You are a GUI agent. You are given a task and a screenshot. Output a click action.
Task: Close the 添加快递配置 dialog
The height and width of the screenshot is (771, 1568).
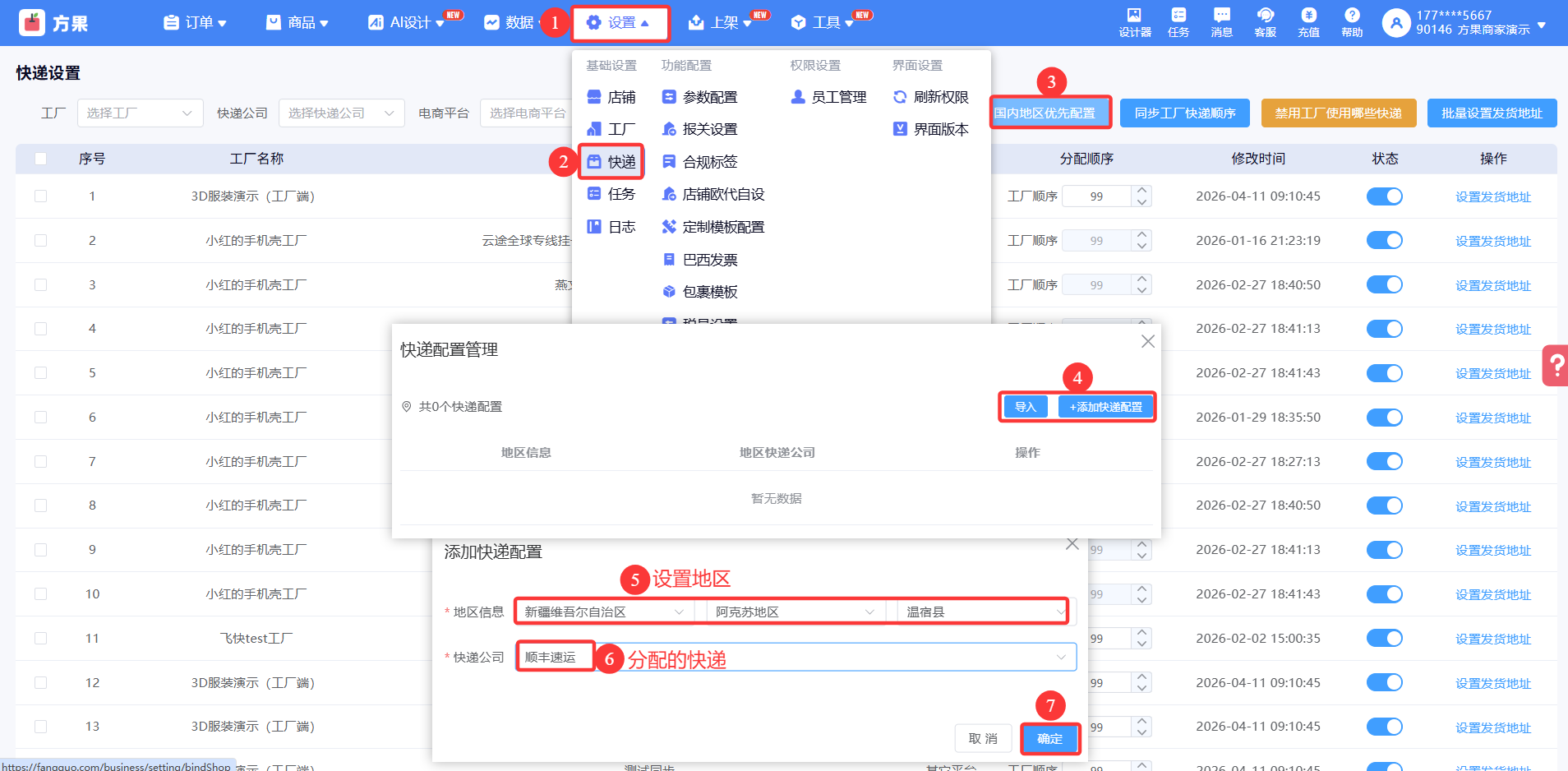[x=1072, y=544]
